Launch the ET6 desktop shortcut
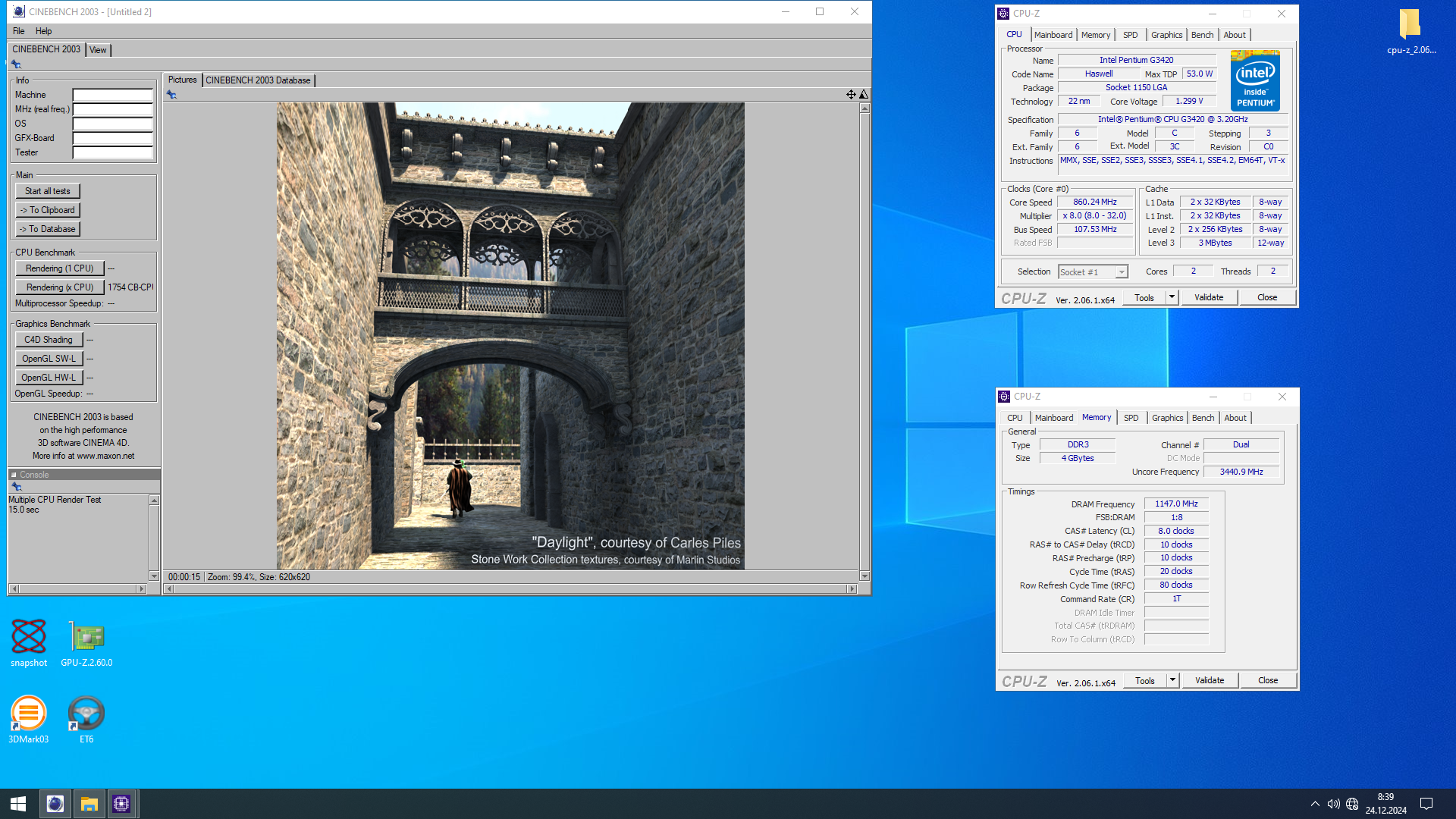 [x=86, y=719]
